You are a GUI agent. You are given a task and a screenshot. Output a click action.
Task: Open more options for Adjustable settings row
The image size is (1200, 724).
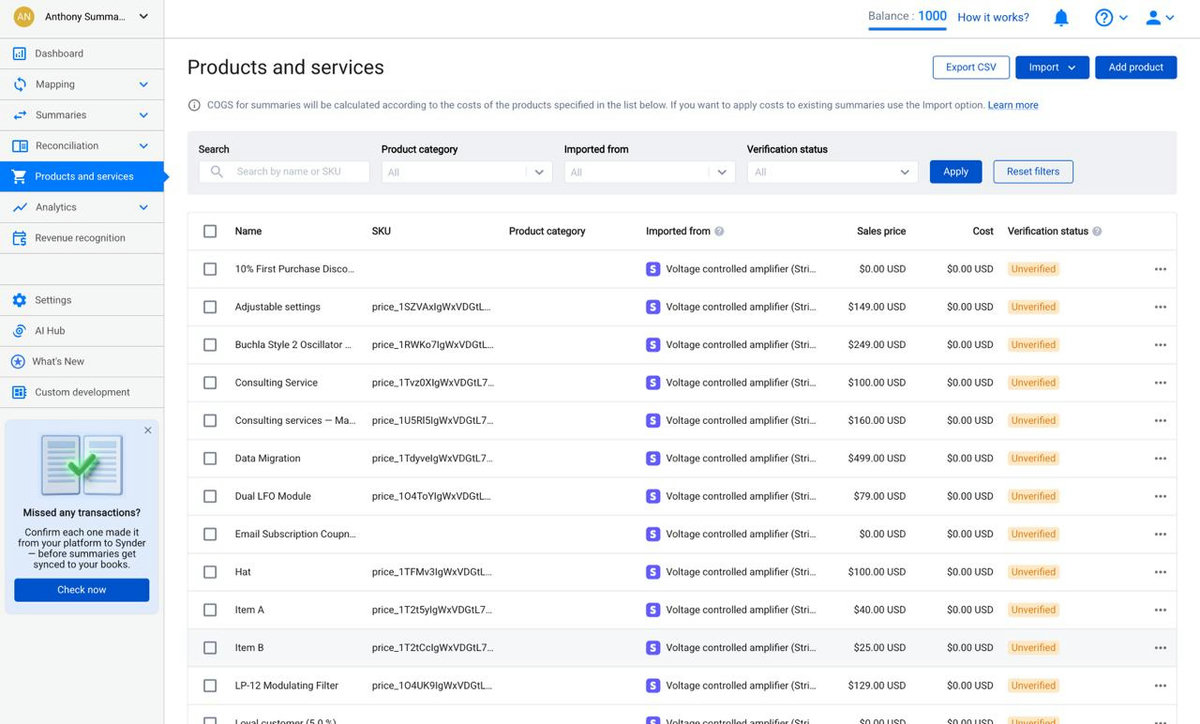point(1160,307)
